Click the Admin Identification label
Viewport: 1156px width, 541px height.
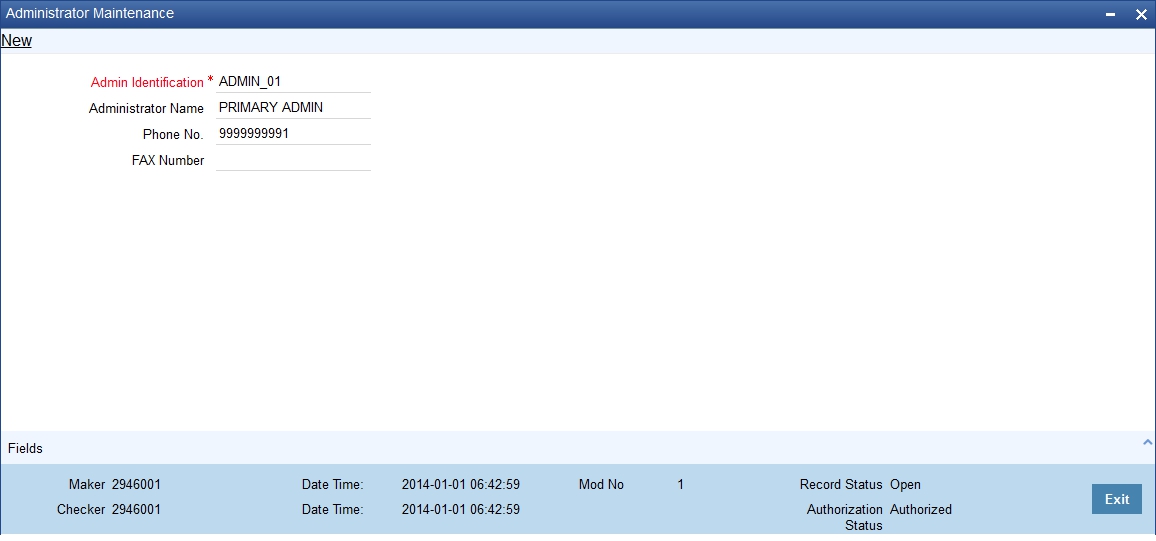click(147, 83)
